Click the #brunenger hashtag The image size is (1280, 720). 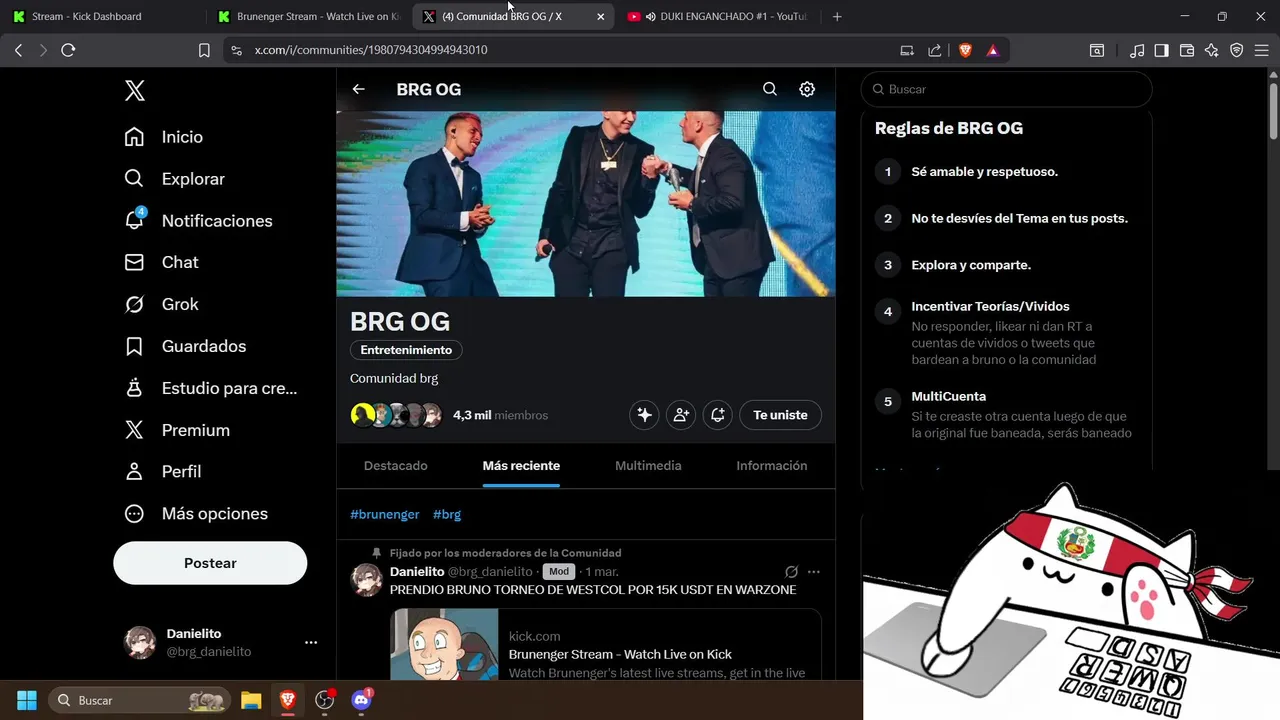tap(385, 514)
